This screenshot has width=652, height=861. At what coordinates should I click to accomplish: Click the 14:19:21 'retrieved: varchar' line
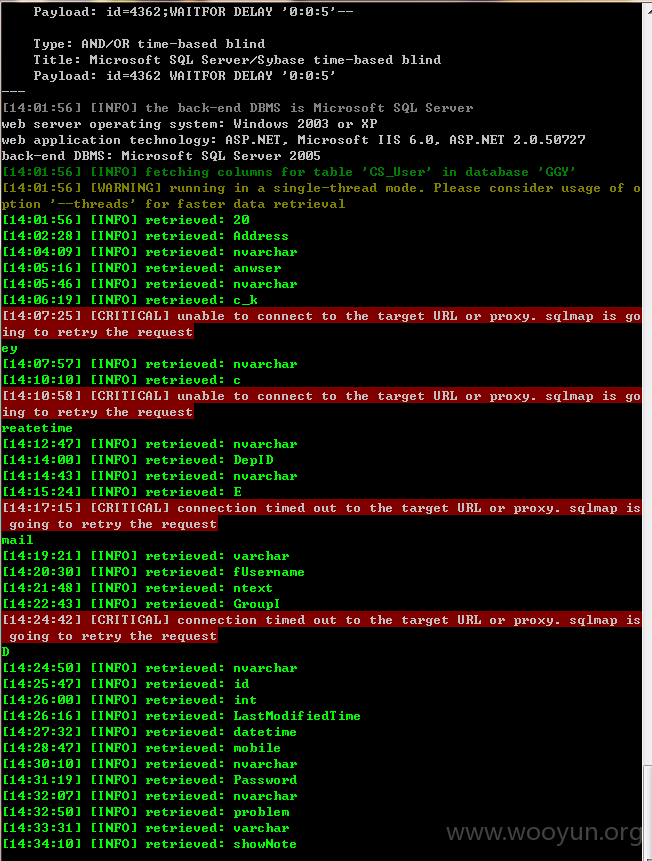(x=145, y=556)
